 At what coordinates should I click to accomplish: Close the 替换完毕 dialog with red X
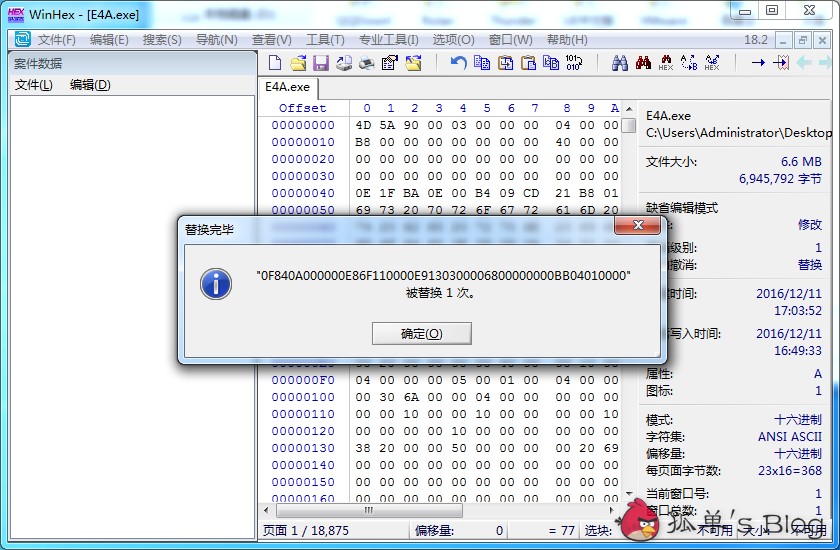point(638,225)
